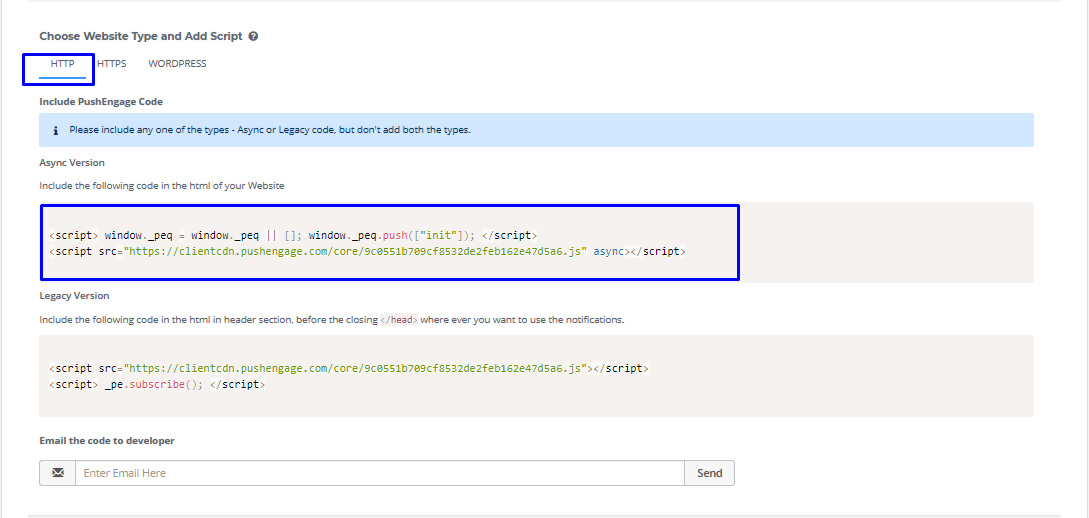Click the legacy script src URL line
Image resolution: width=1089 pixels, height=518 pixels.
click(x=349, y=369)
